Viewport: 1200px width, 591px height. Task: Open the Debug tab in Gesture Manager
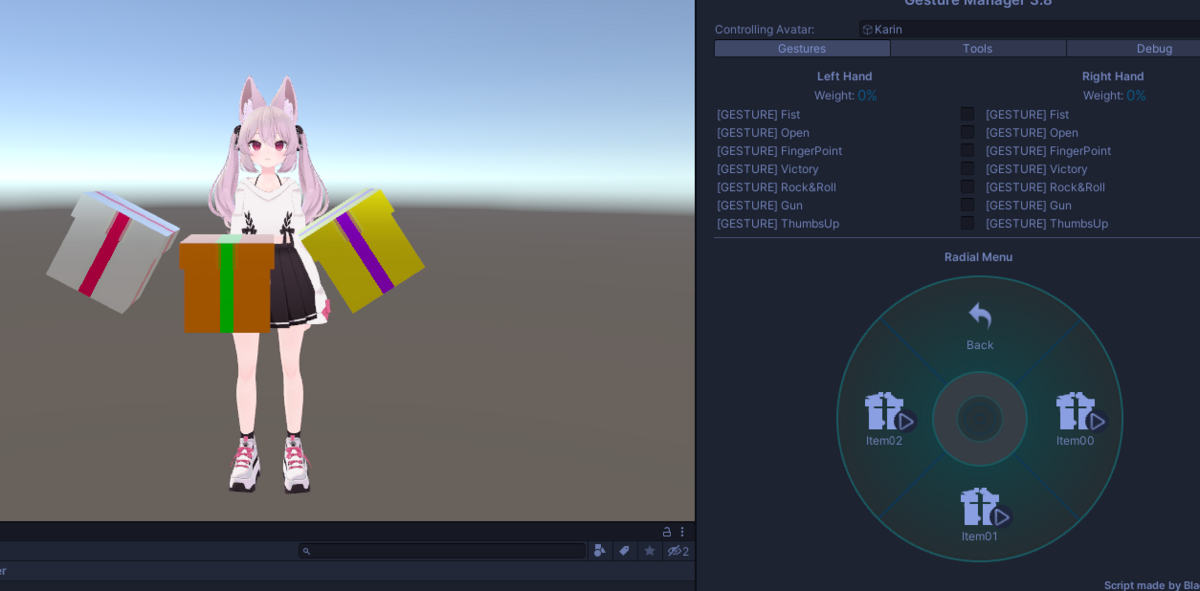pos(1153,48)
